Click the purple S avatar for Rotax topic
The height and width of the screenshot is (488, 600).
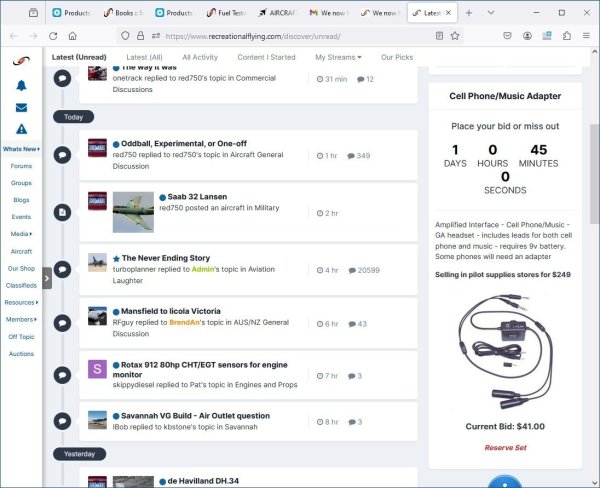pos(97,369)
